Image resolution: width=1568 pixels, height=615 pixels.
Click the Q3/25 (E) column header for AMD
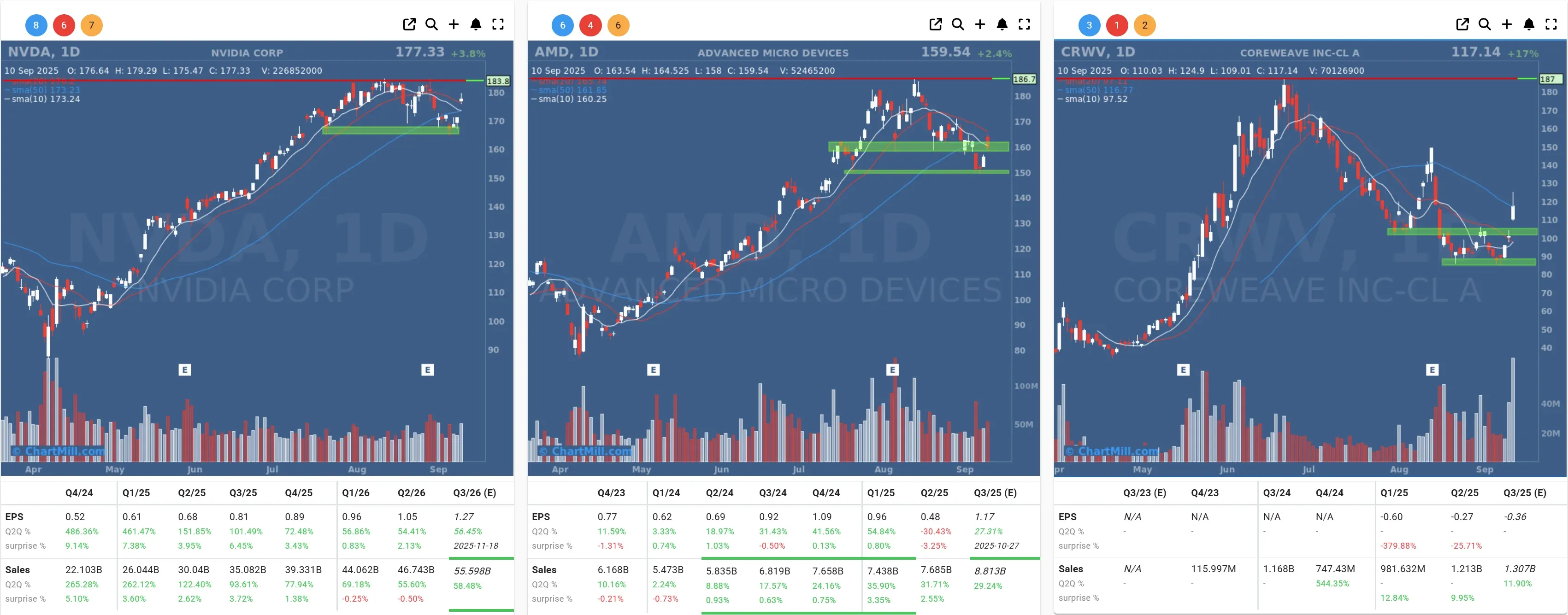[995, 493]
